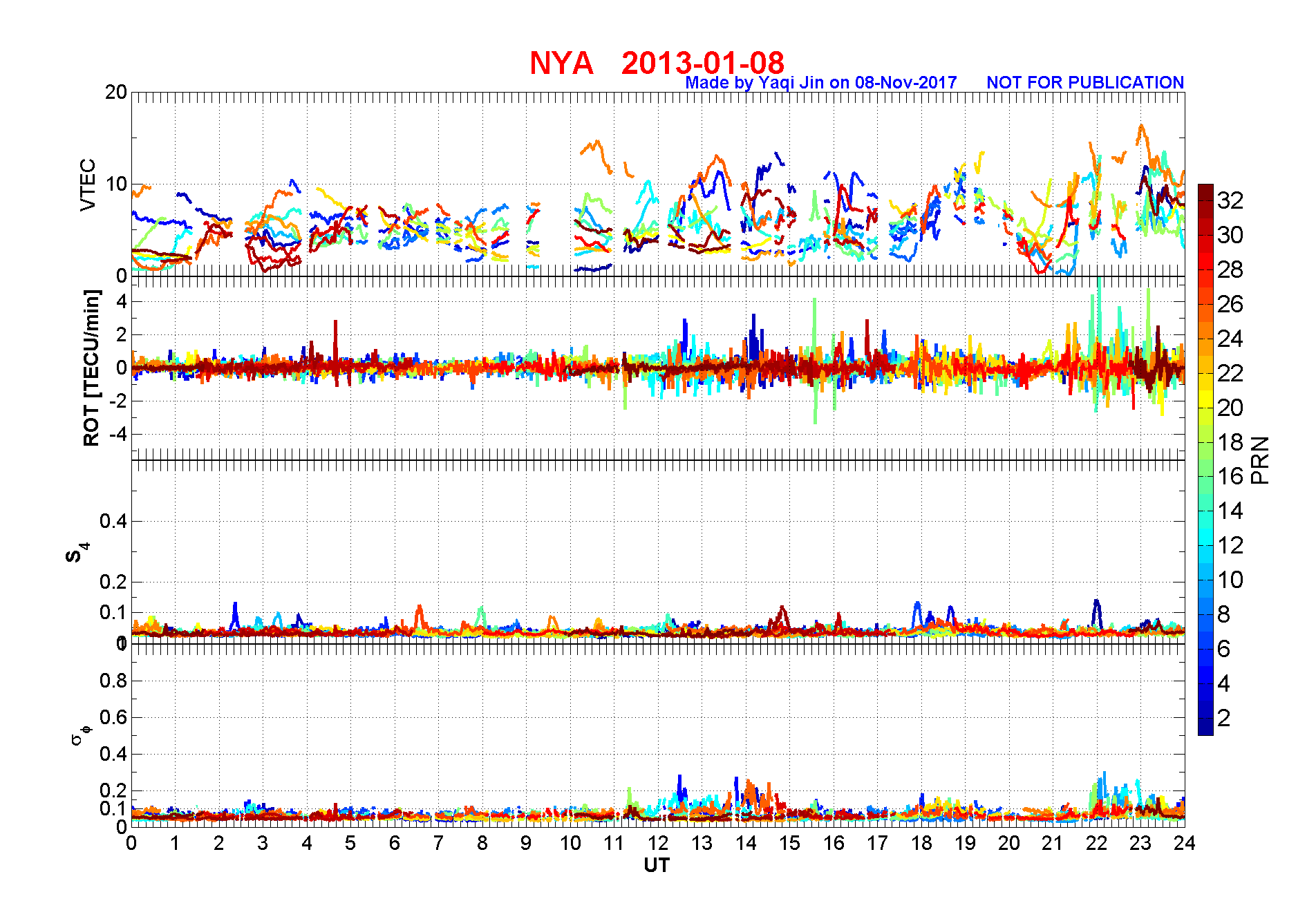The image size is (1316, 919).
Task: Click the yellow section of PRN colorbar
Action: (1205, 399)
